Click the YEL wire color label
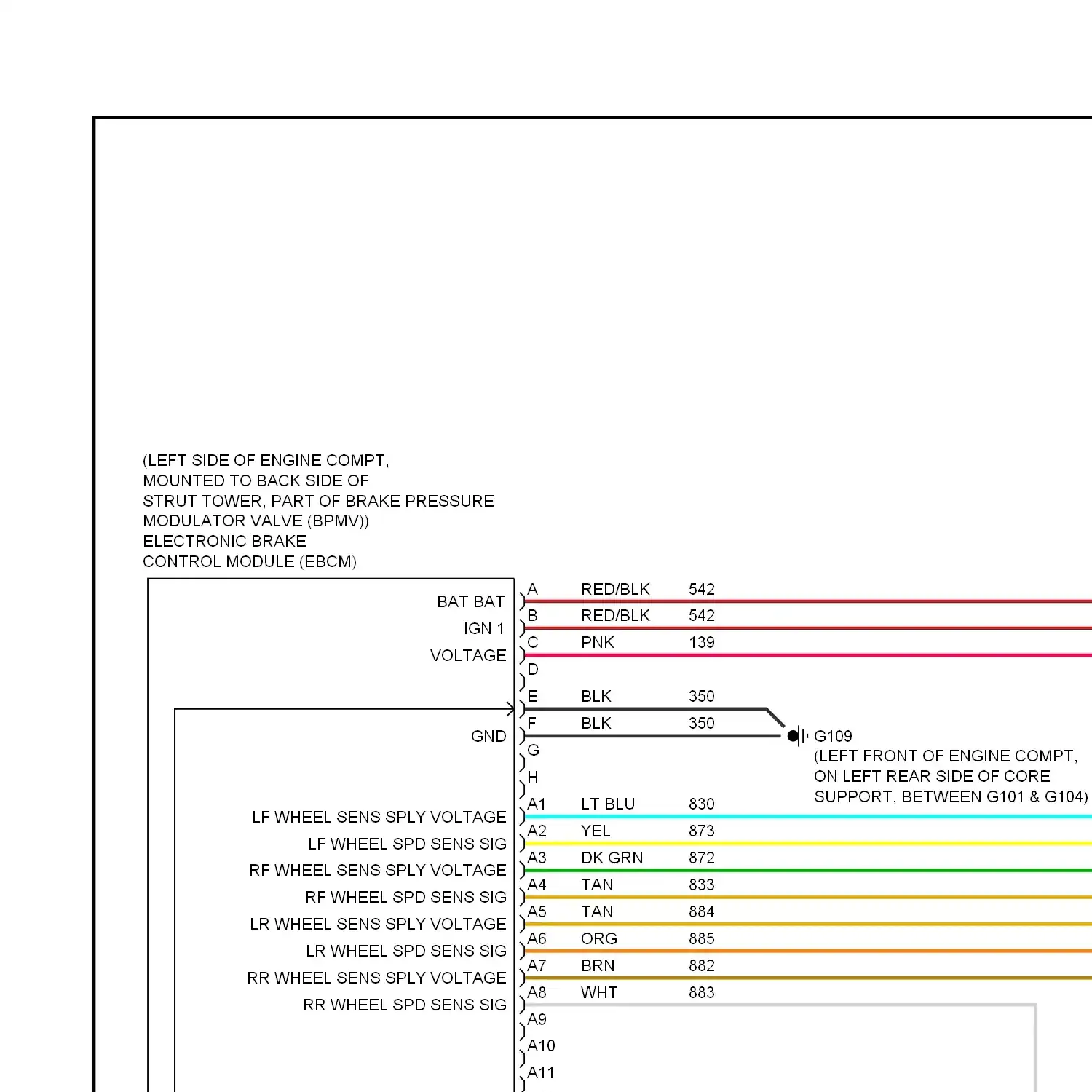This screenshot has height=1092, width=1092. click(596, 831)
